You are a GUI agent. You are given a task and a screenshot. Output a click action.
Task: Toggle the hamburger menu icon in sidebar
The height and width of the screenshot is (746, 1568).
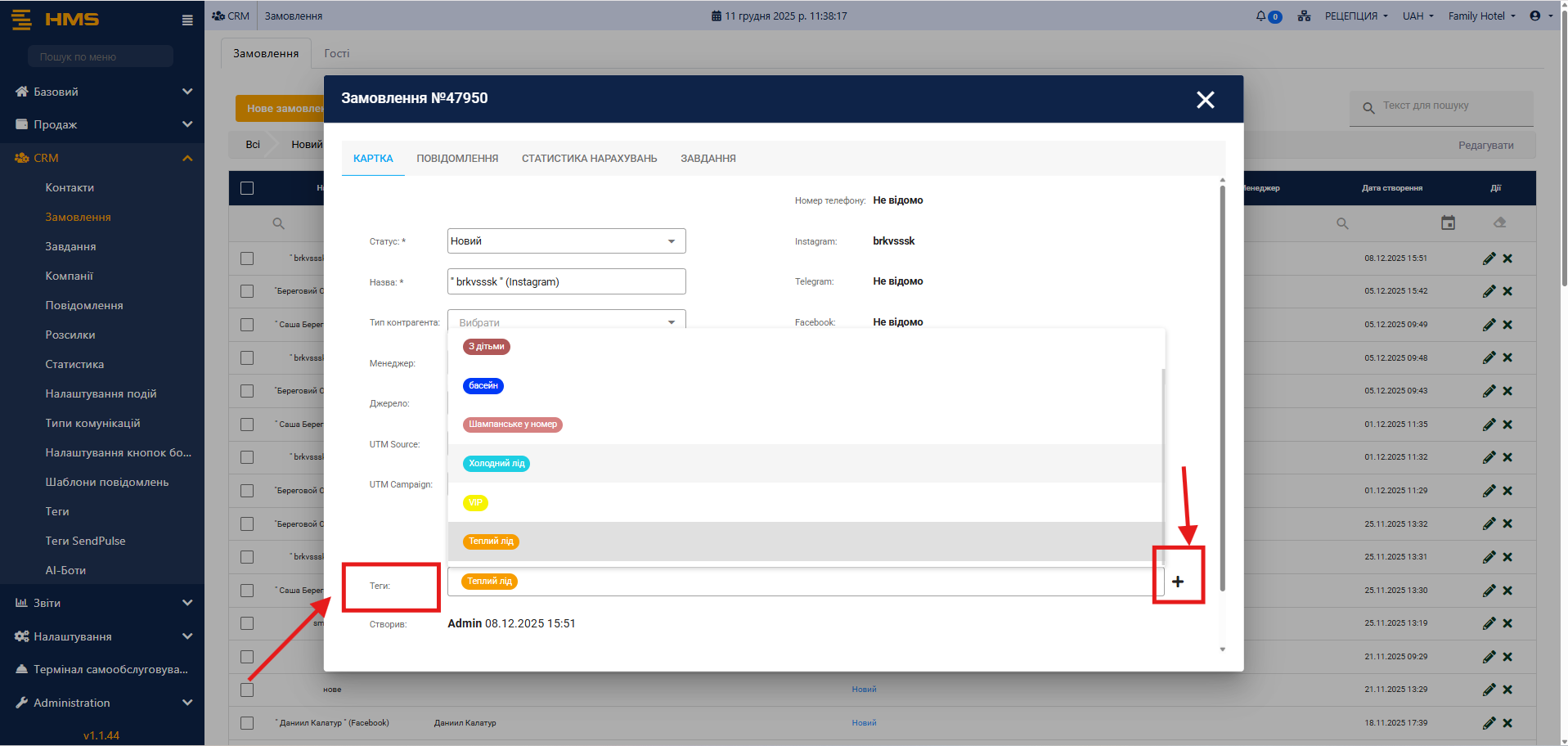point(187,20)
